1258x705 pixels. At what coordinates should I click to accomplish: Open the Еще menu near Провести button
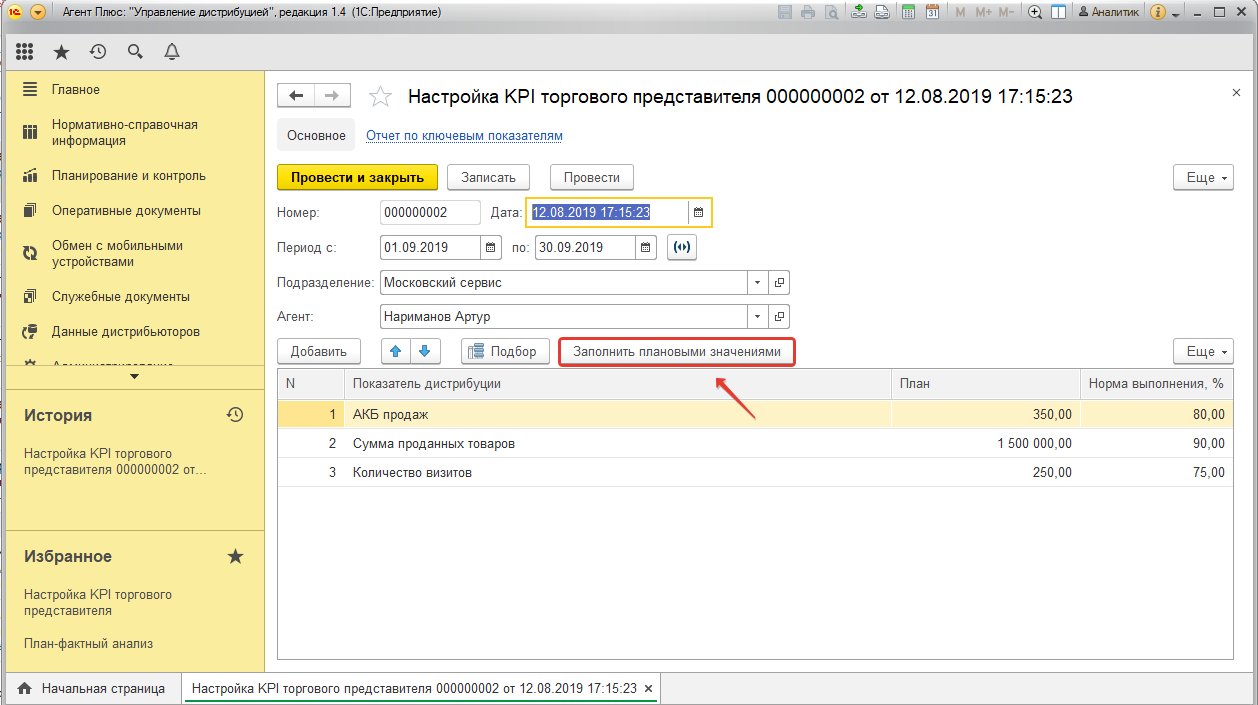[1203, 177]
